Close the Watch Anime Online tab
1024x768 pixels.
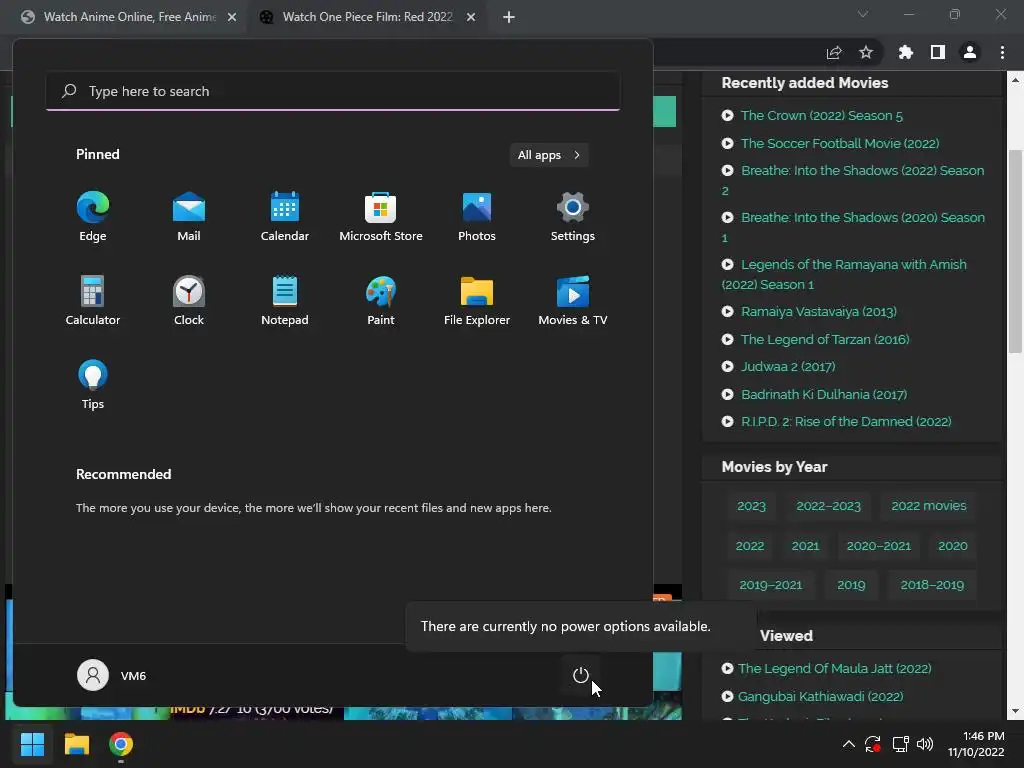click(232, 18)
